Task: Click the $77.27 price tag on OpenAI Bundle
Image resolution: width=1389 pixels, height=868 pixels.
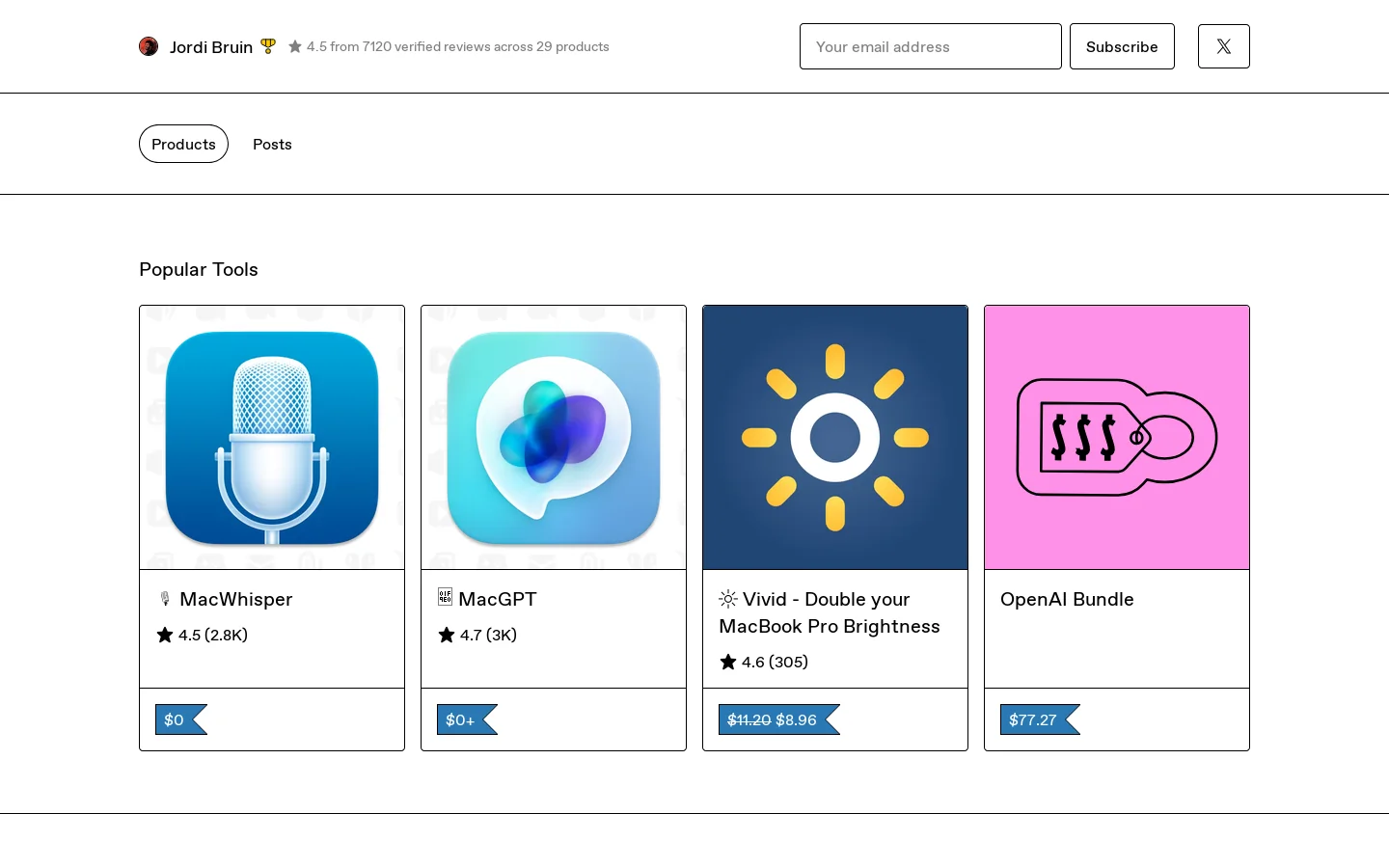Action: [1040, 719]
